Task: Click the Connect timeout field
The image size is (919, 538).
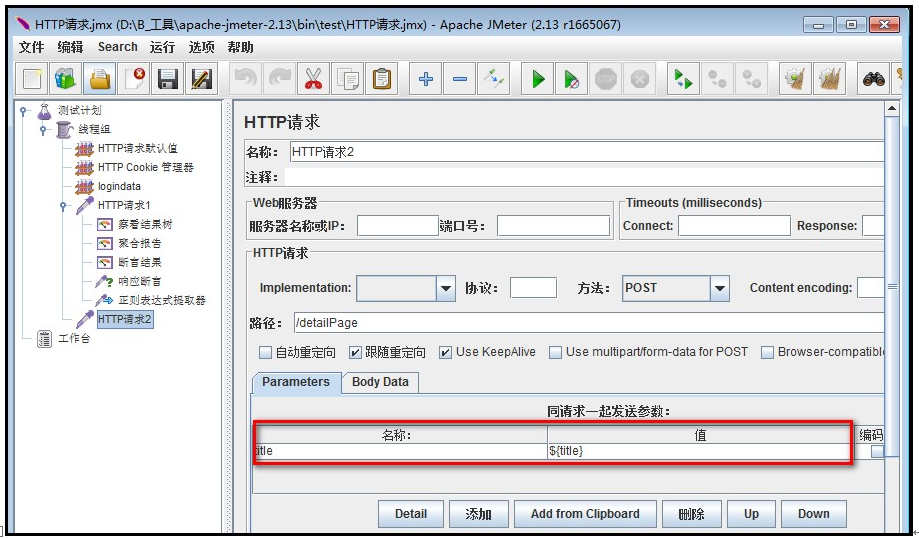Action: pos(734,226)
